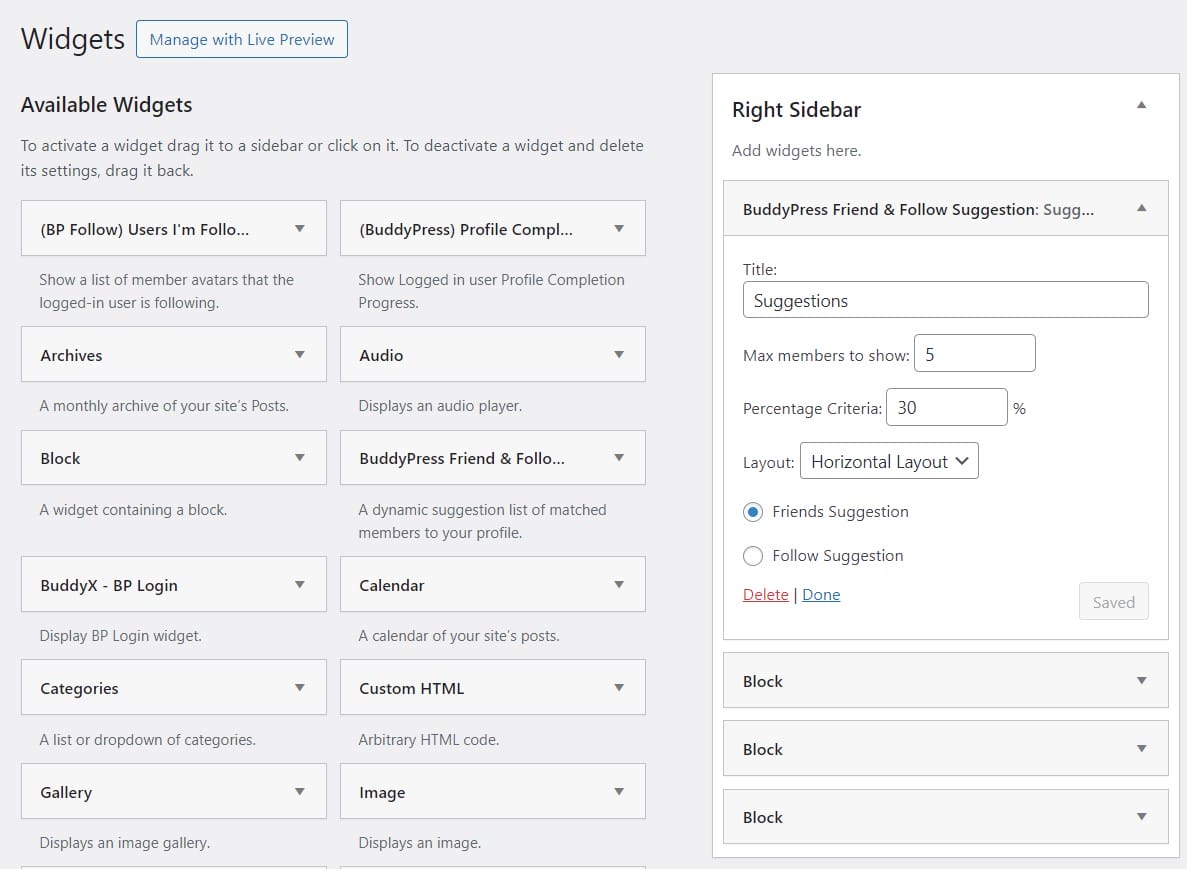Click the Title field containing Suggestions

[x=945, y=300]
